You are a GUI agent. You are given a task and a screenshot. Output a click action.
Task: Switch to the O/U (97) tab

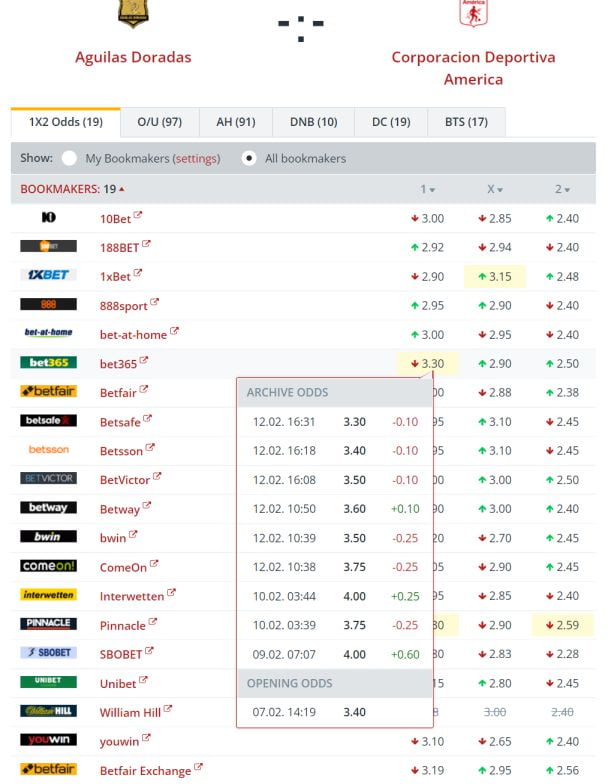[x=160, y=122]
